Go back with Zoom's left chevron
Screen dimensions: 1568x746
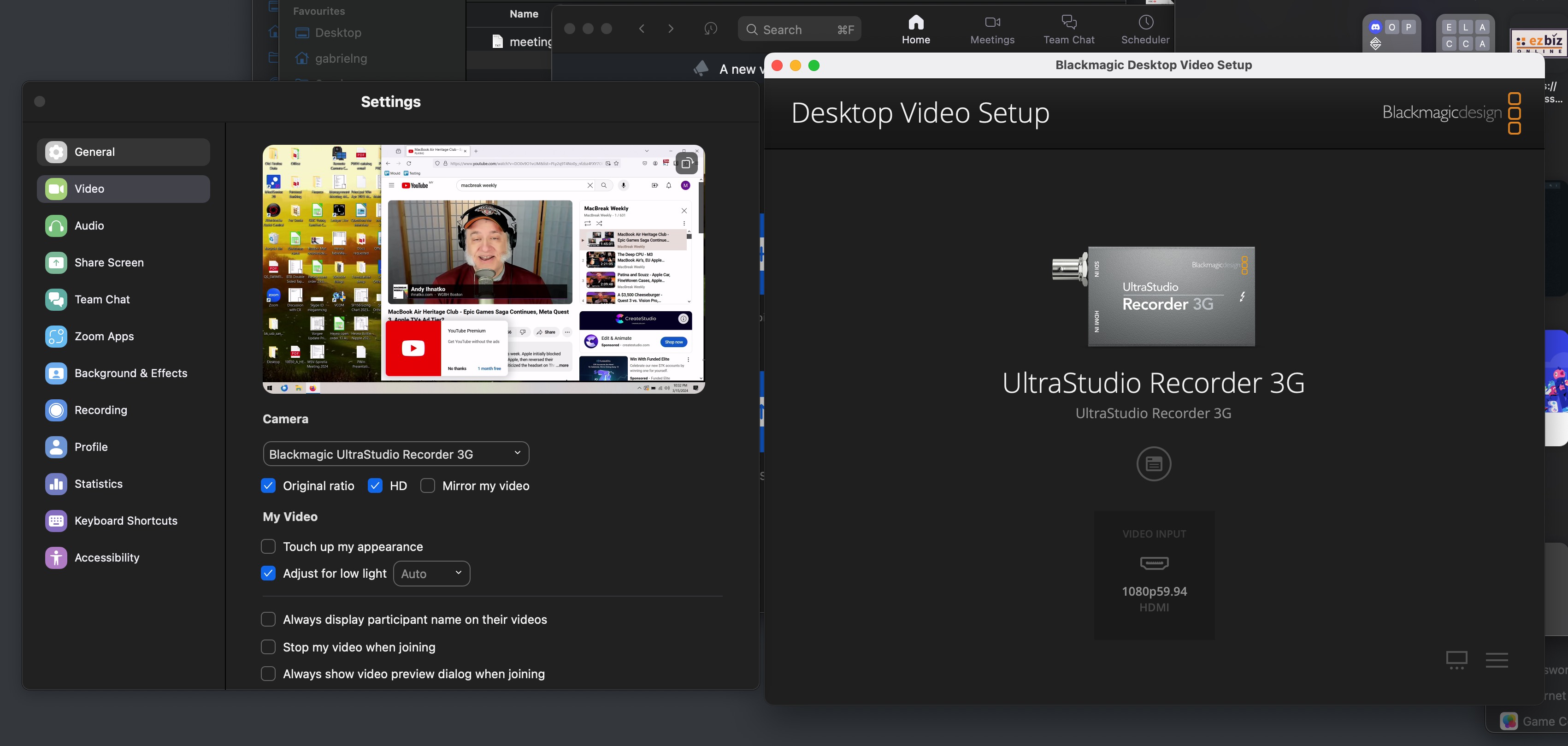click(x=642, y=29)
